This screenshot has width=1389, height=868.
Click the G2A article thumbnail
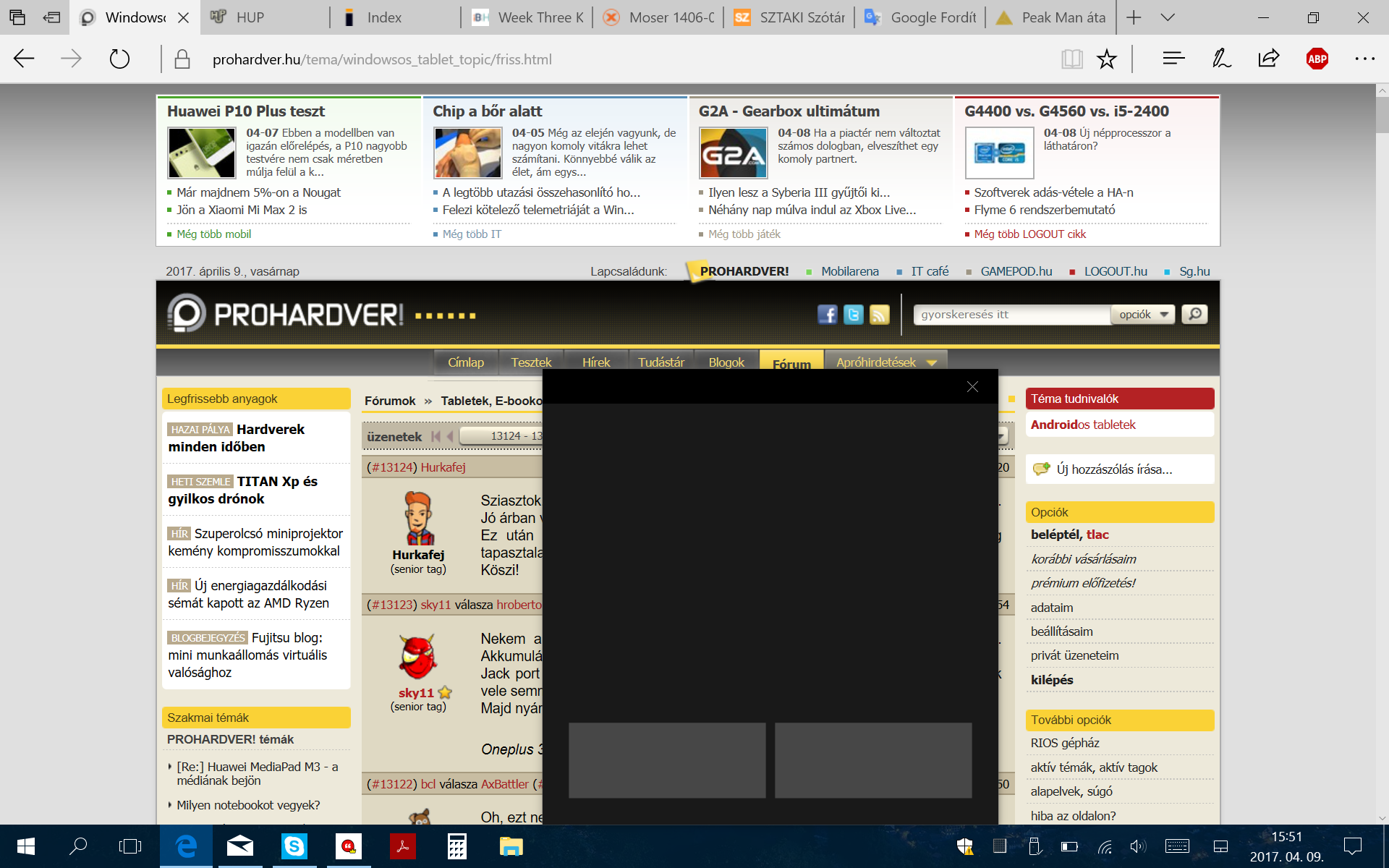[x=733, y=153]
